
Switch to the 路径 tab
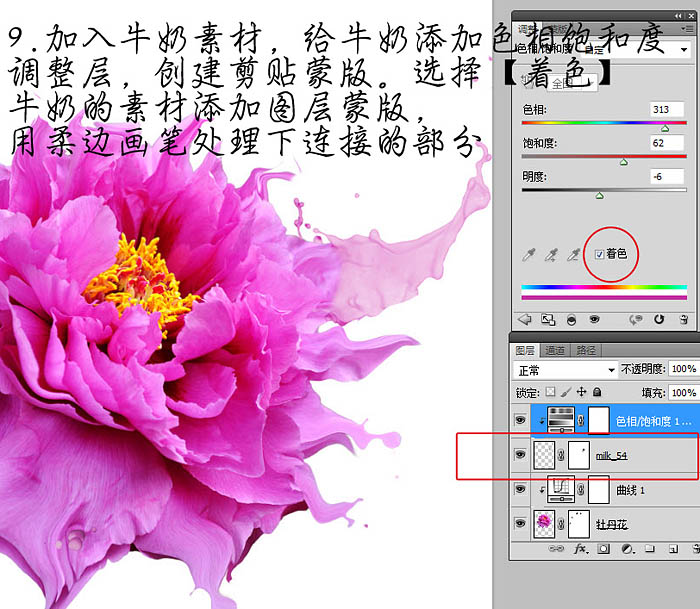[586, 350]
